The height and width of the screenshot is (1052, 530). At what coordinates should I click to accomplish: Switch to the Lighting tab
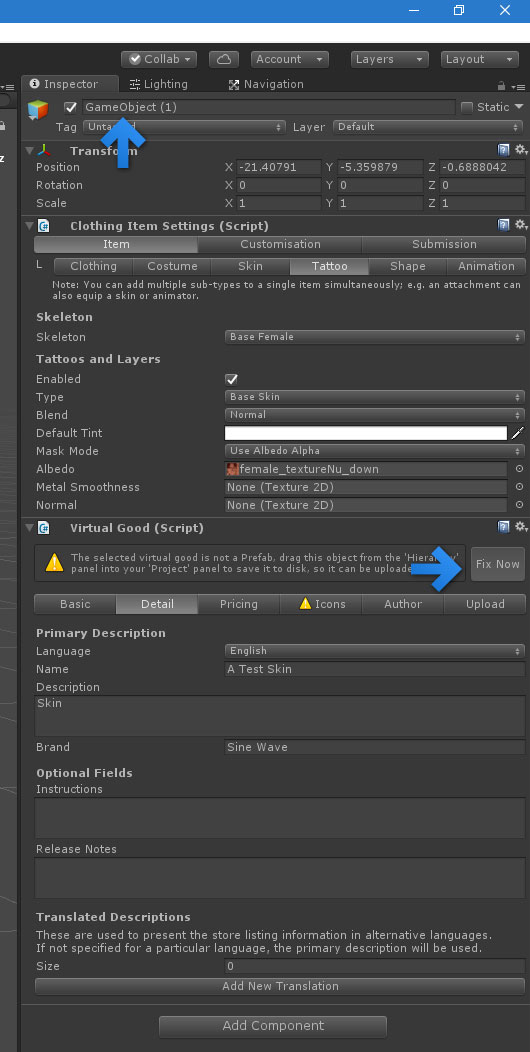[159, 84]
